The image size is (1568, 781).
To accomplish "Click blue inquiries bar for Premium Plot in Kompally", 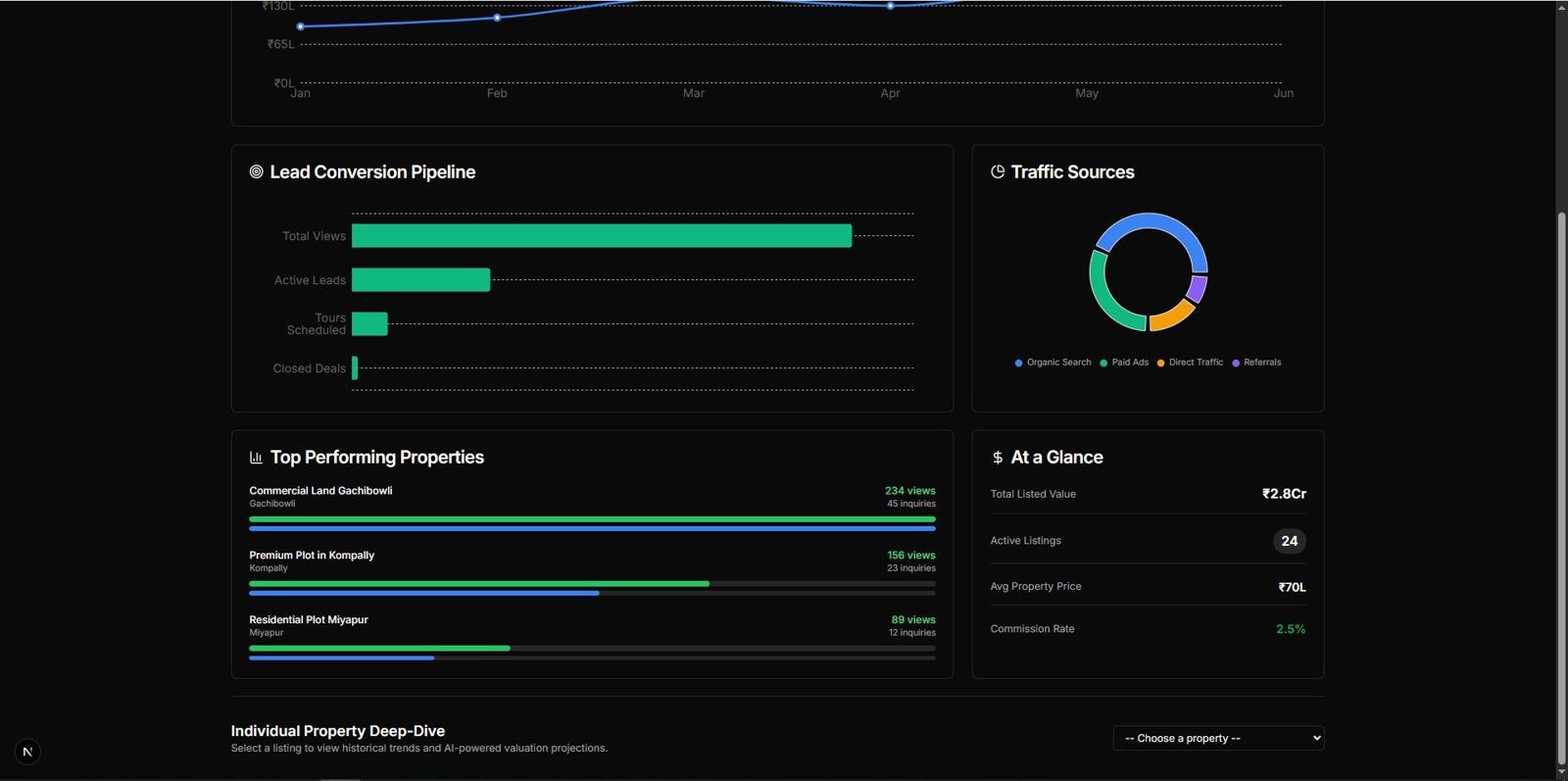I will 424,593.
